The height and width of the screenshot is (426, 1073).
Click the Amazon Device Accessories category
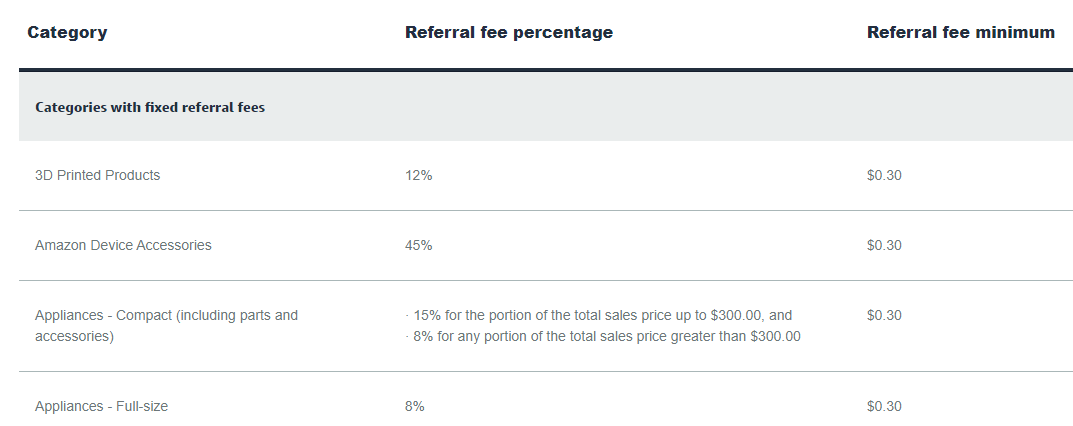tap(123, 245)
